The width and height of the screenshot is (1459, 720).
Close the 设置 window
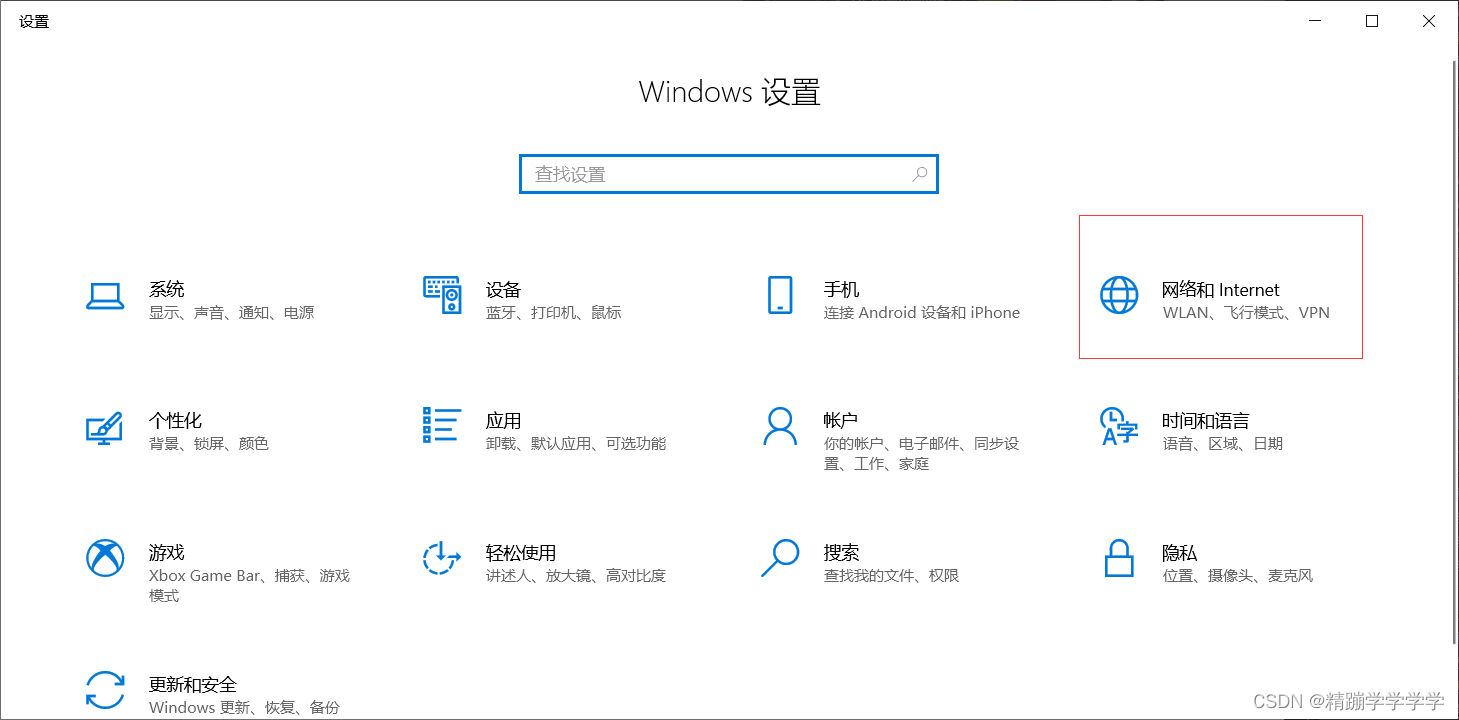coord(1429,21)
